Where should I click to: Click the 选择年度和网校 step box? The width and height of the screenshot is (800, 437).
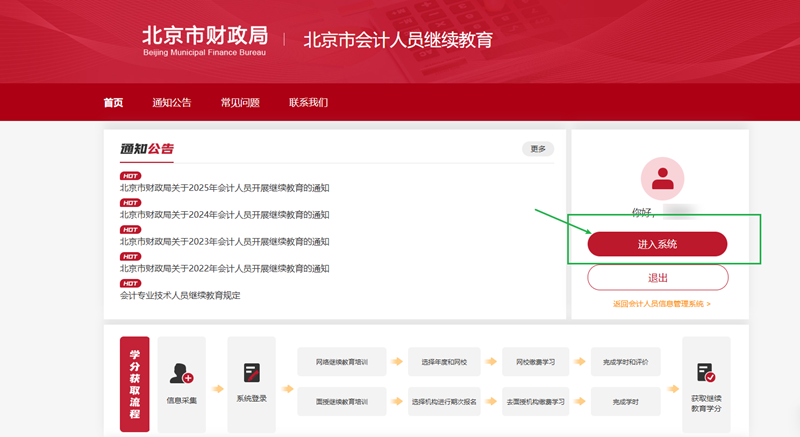[444, 362]
